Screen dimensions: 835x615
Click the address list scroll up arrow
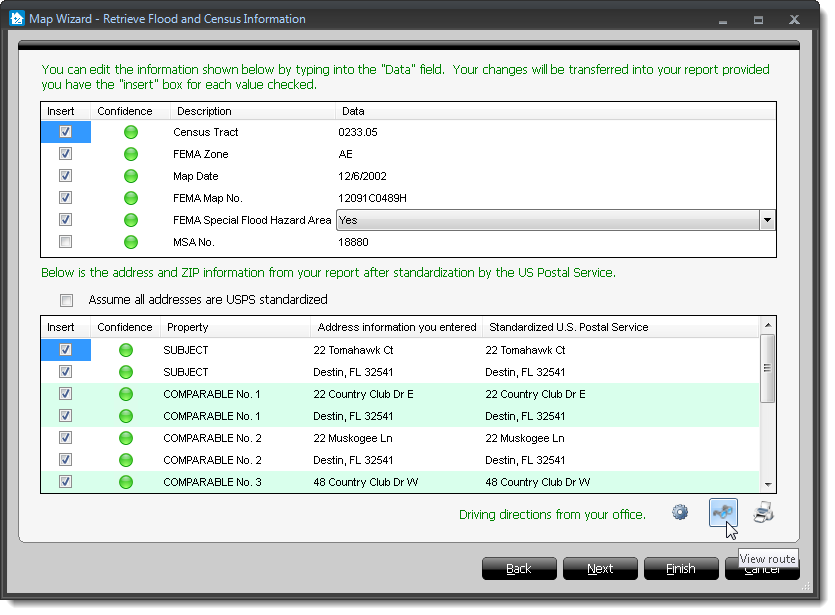pyautogui.click(x=767, y=326)
